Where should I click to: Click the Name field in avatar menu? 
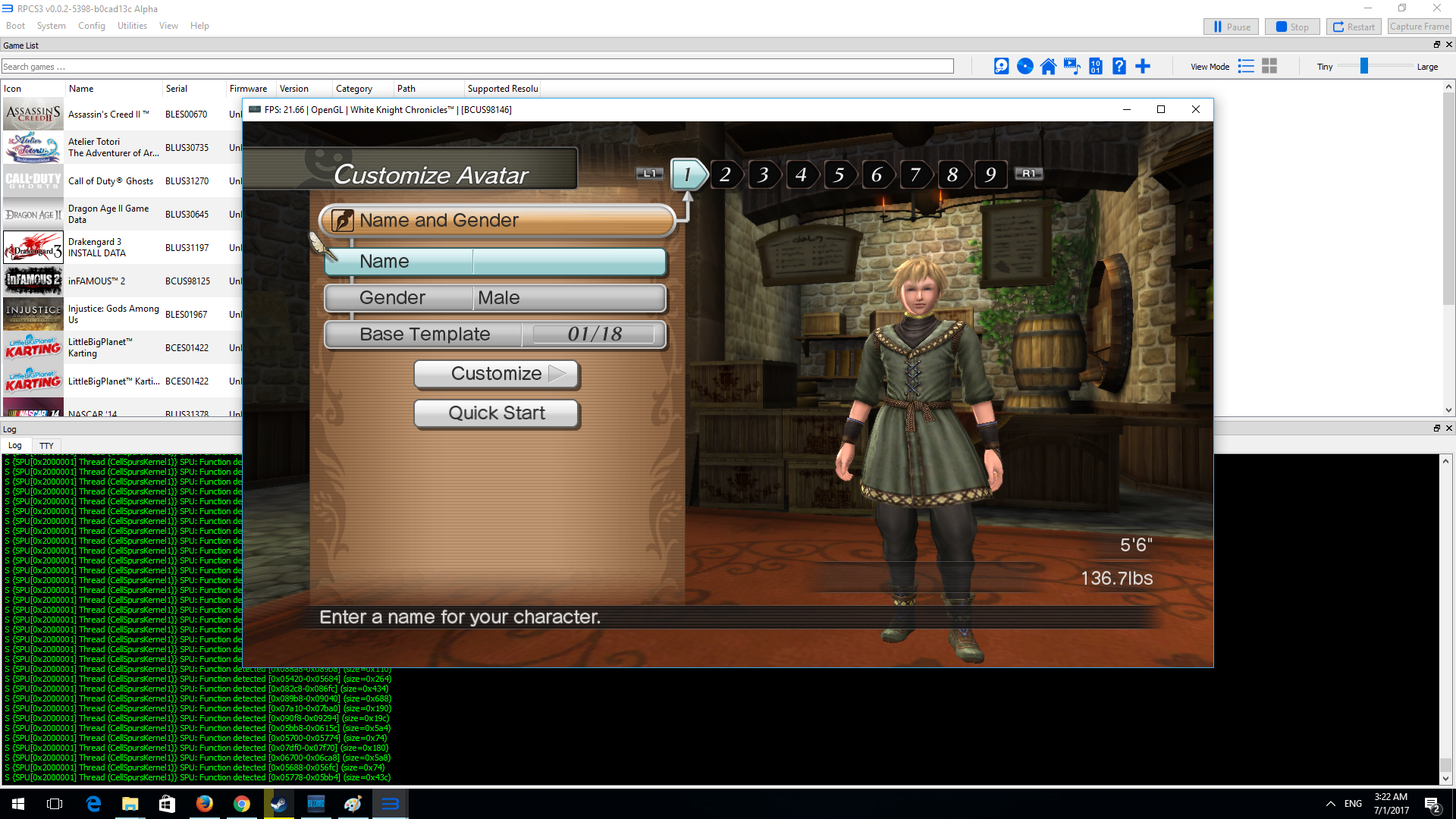[x=496, y=262]
